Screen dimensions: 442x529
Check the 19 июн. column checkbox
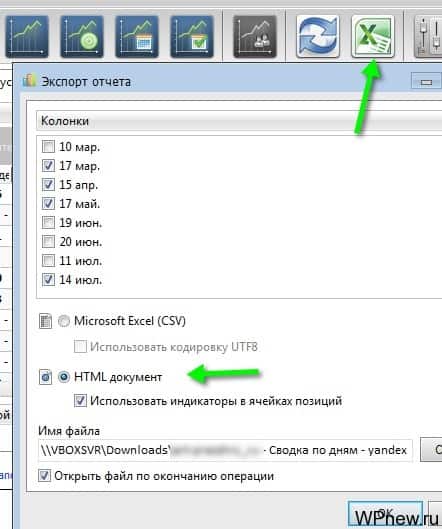click(x=48, y=223)
